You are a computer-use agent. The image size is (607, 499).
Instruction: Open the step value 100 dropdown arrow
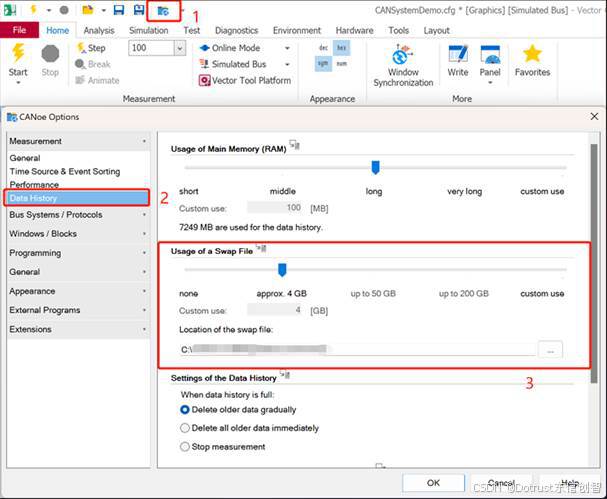[x=180, y=48]
